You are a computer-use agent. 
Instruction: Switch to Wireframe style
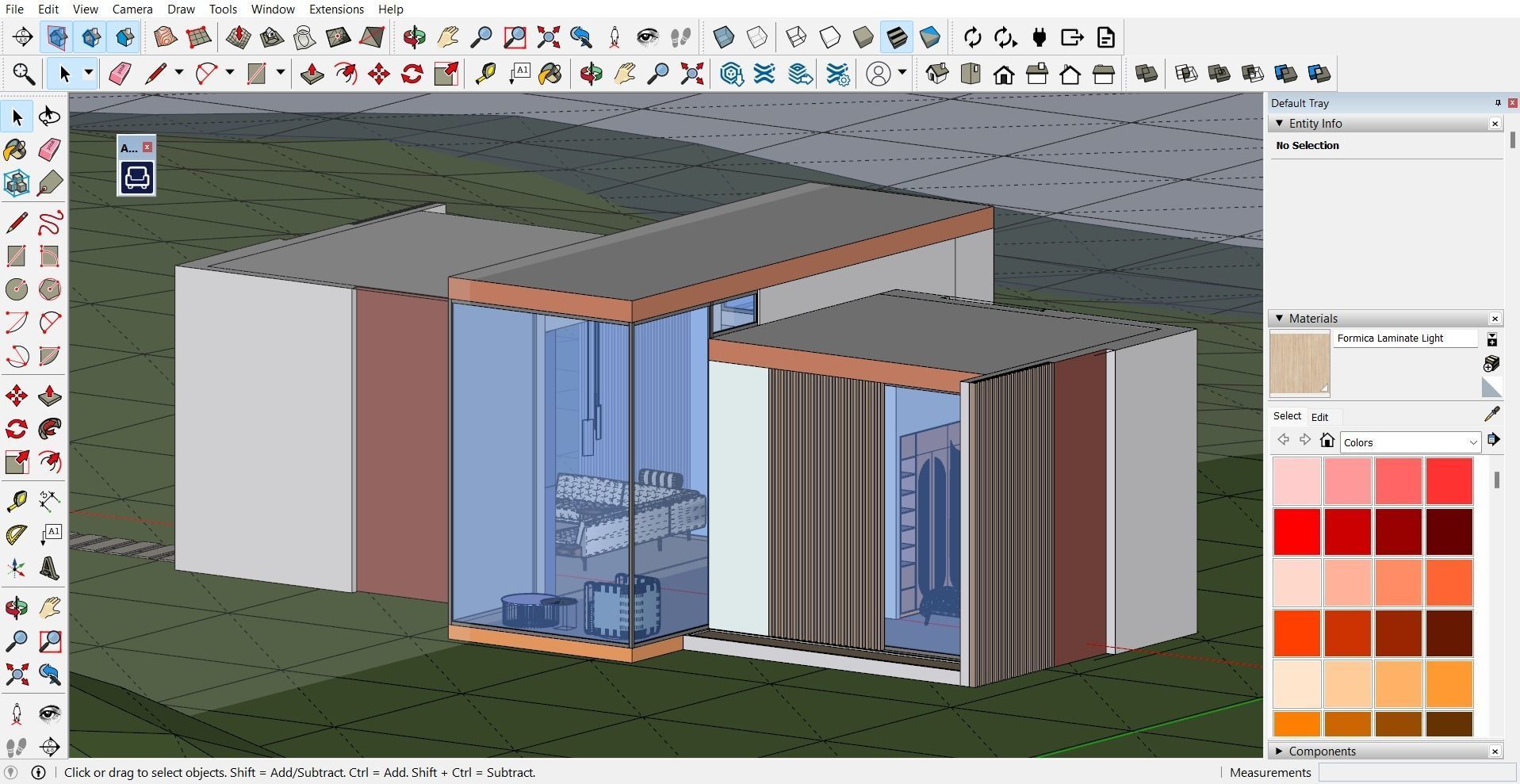[x=796, y=37]
